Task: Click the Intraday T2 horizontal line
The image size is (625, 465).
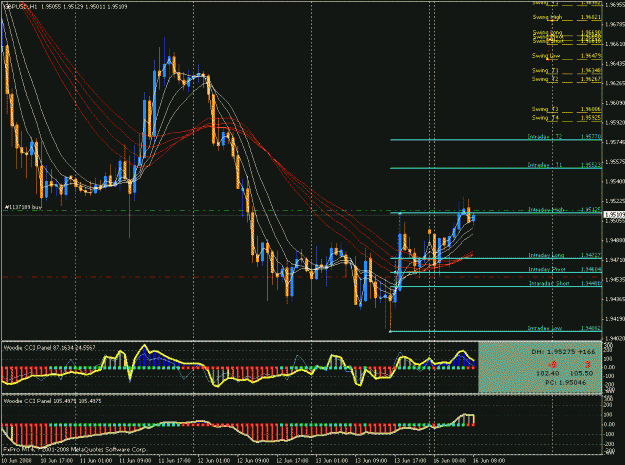Action: pos(496,140)
